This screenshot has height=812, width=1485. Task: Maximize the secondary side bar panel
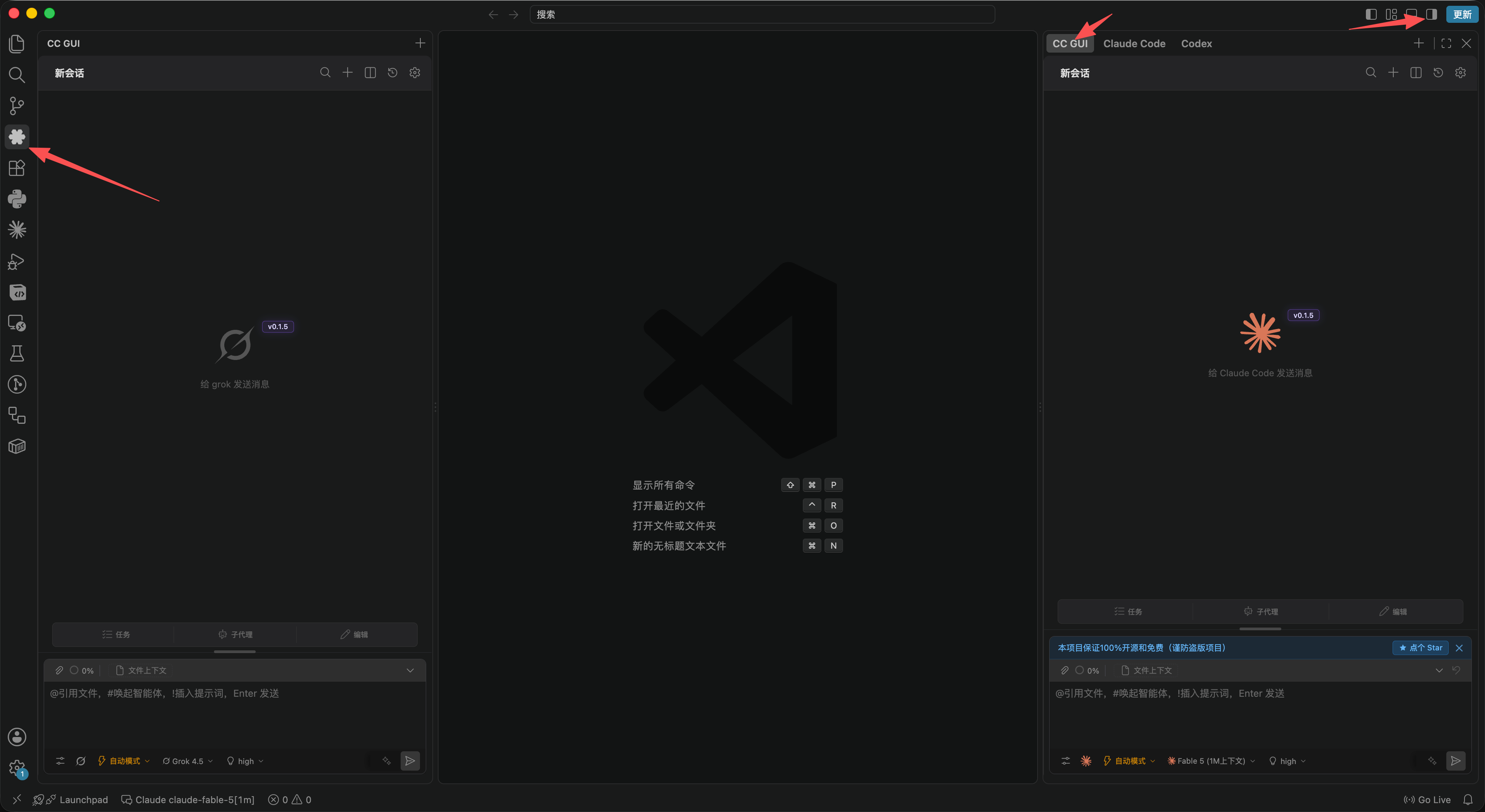click(x=1446, y=43)
